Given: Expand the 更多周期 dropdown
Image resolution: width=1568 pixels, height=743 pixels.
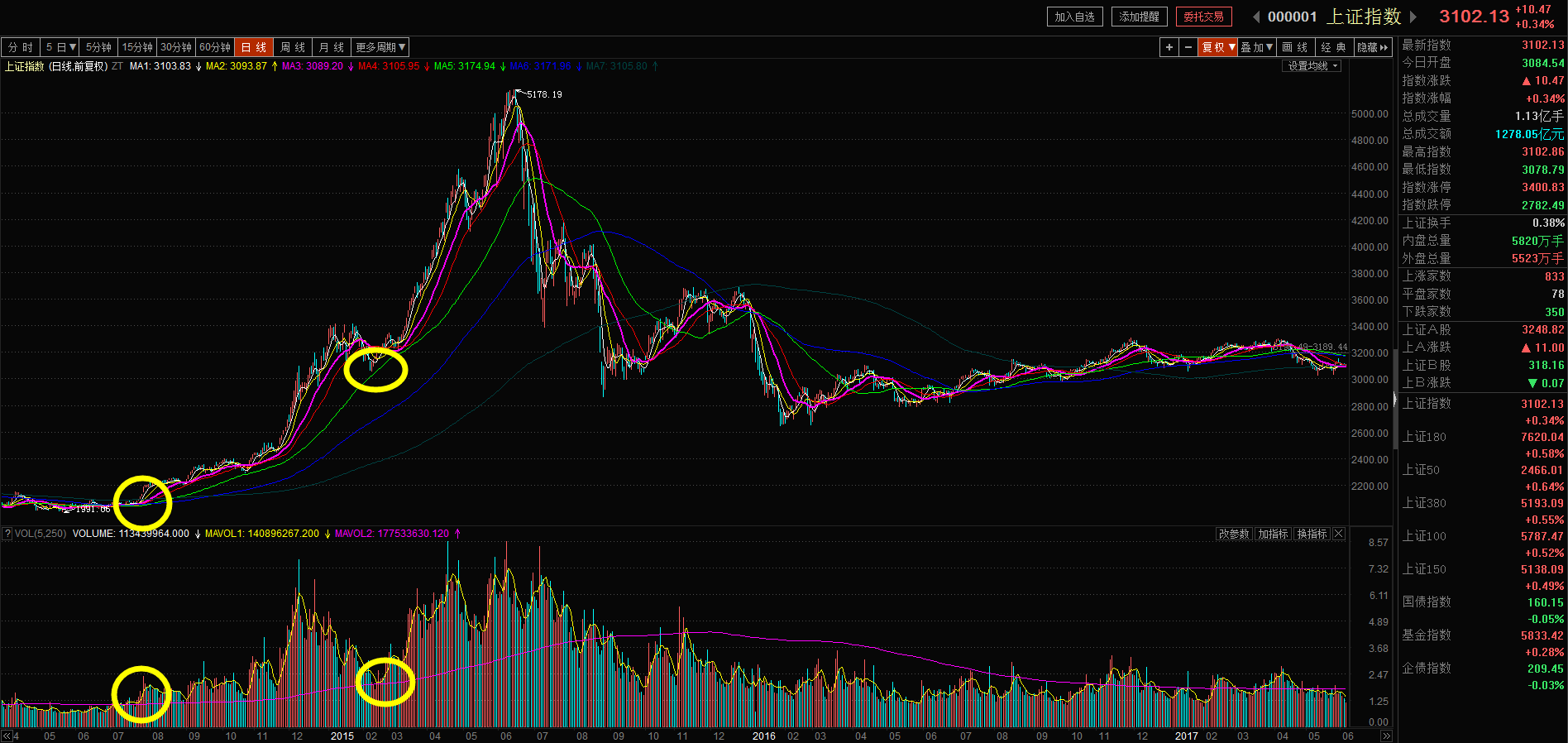Looking at the screenshot, I should (x=380, y=47).
